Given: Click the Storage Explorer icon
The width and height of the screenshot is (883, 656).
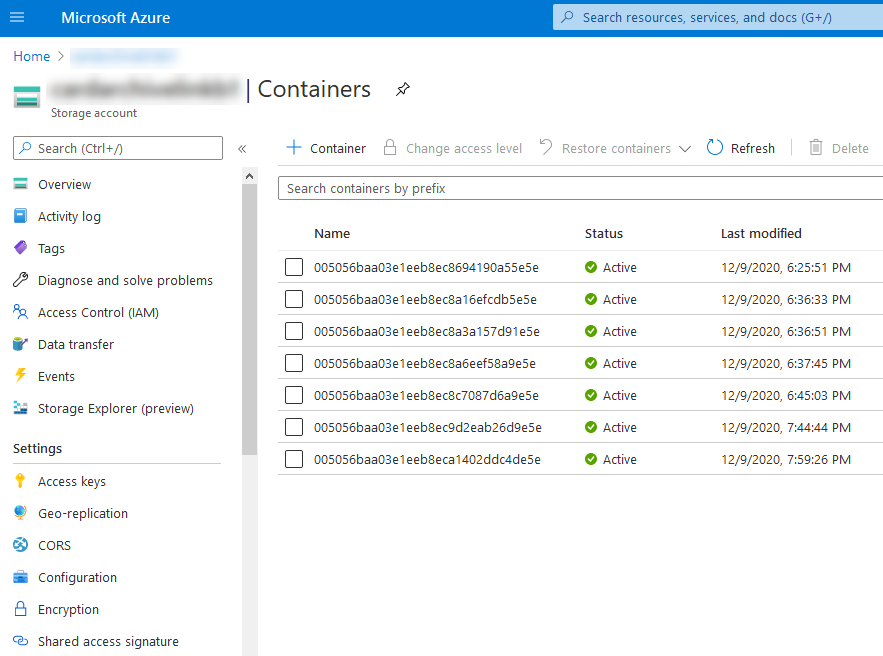Looking at the screenshot, I should click(20, 408).
